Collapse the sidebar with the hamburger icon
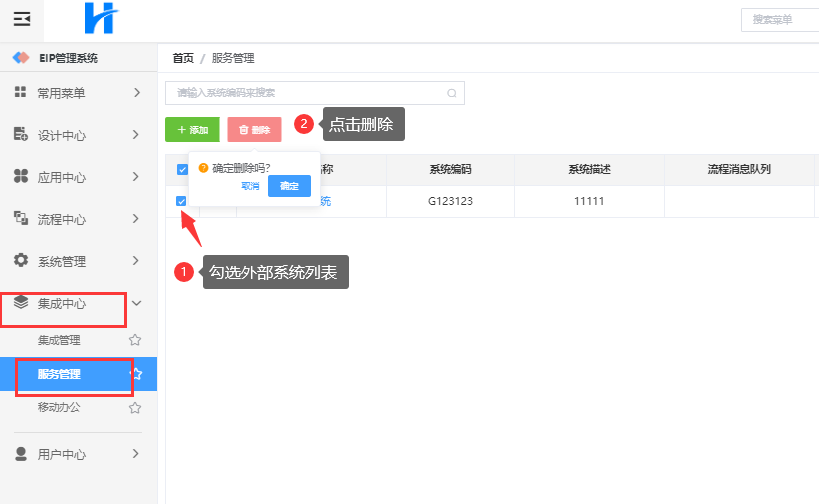The width and height of the screenshot is (819, 504). pos(22,19)
